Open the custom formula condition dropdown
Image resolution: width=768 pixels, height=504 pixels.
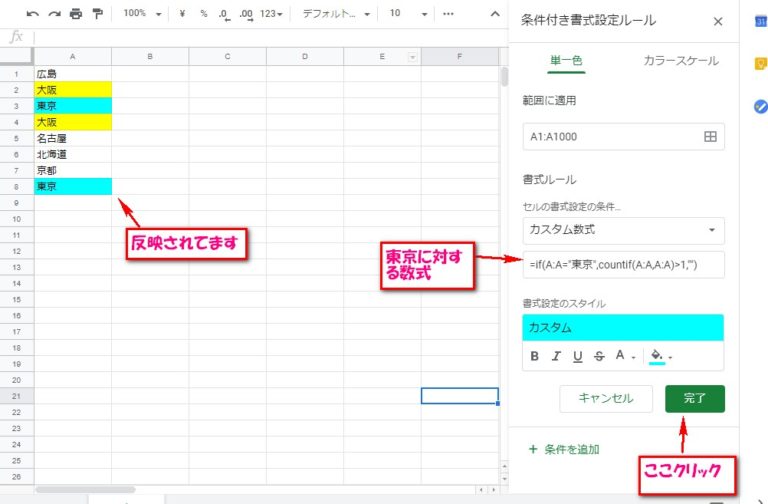point(623,230)
